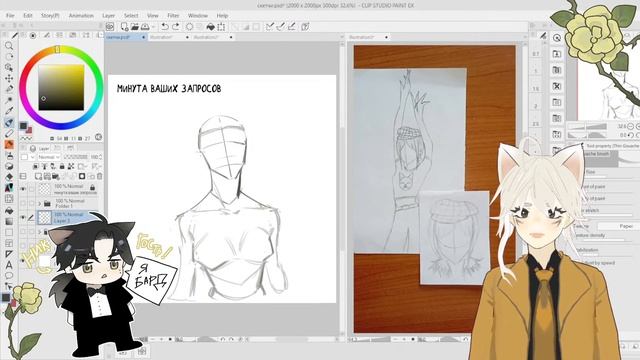Viewport: 640px width, 360px height.
Task: Select the Eyedropper tool
Action: pyautogui.click(x=9, y=111)
